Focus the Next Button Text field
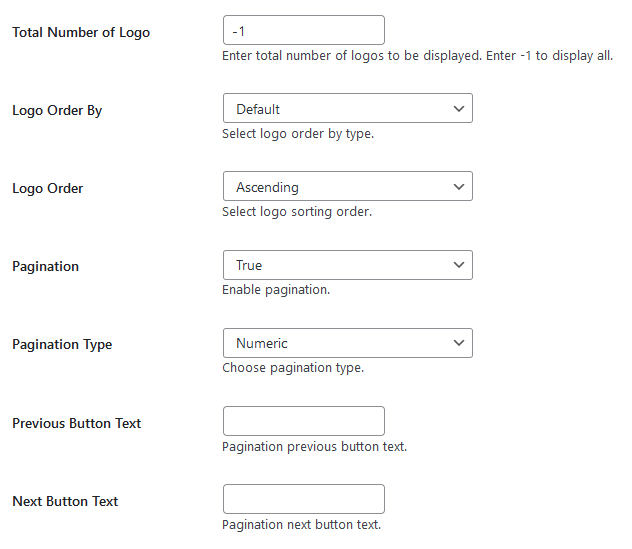Screen dimensions: 632x549 (x=303, y=499)
